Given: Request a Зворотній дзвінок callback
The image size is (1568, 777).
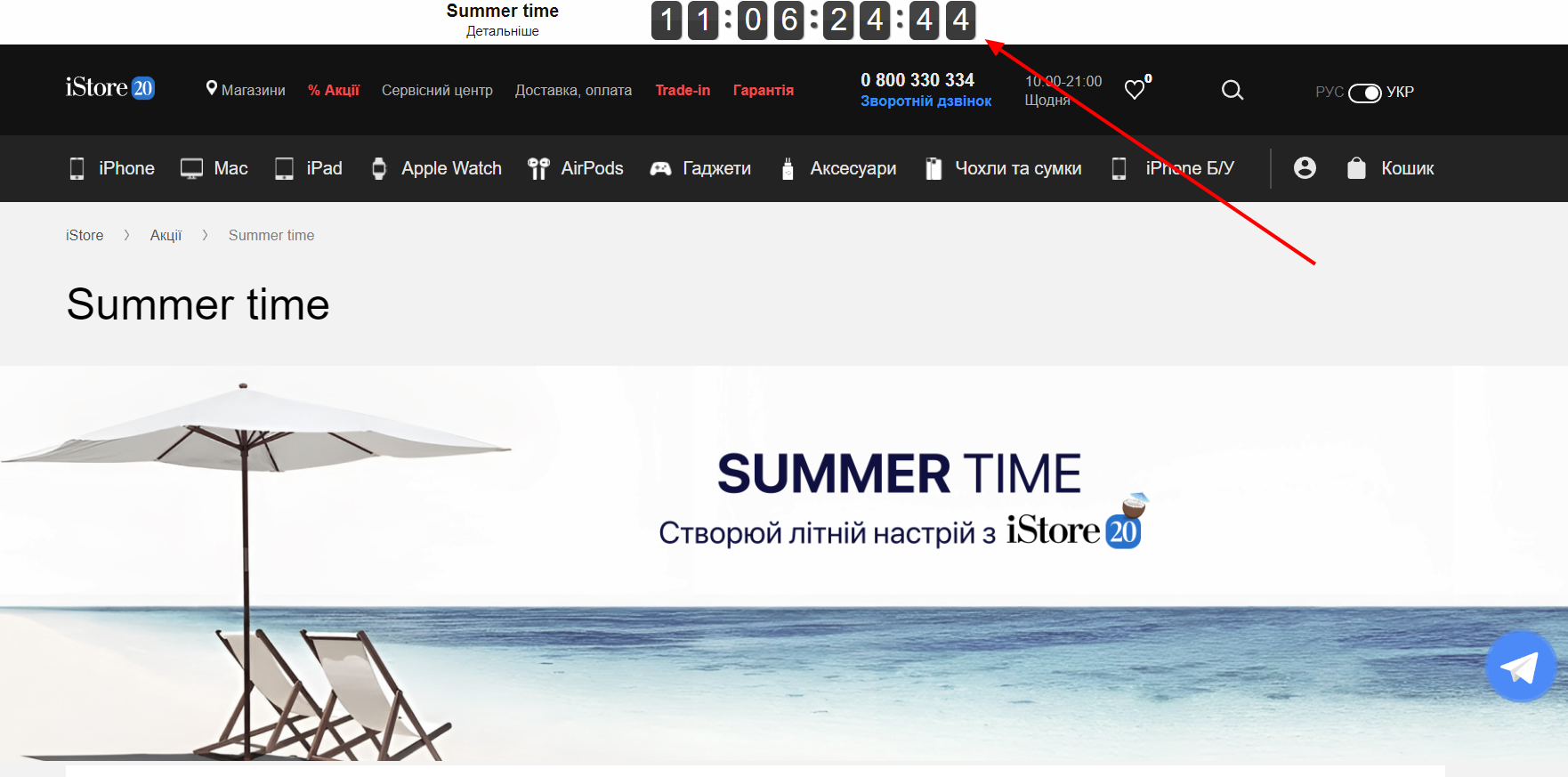Looking at the screenshot, I should 925,101.
